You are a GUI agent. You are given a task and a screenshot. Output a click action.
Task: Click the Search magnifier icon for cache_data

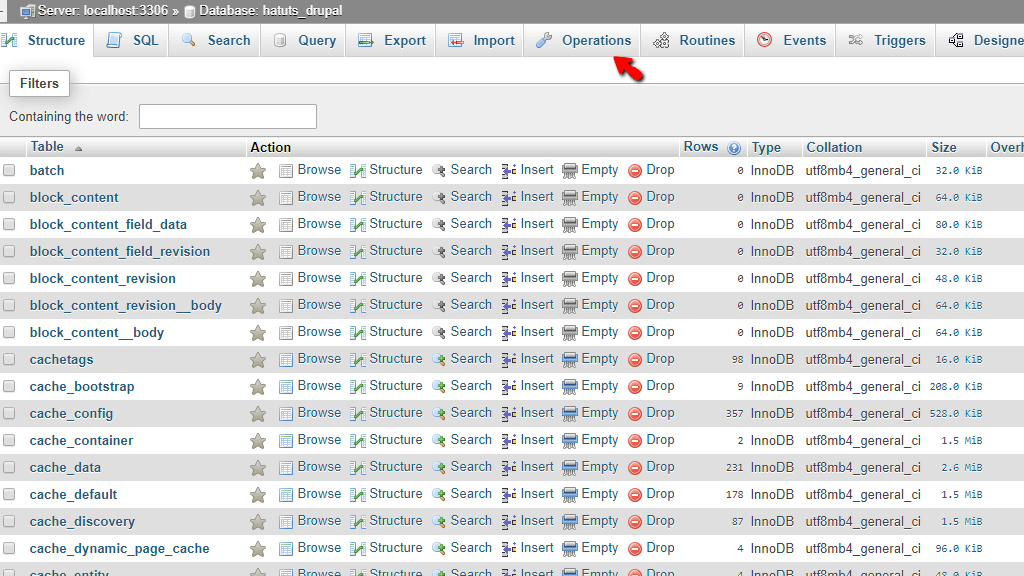coord(439,468)
